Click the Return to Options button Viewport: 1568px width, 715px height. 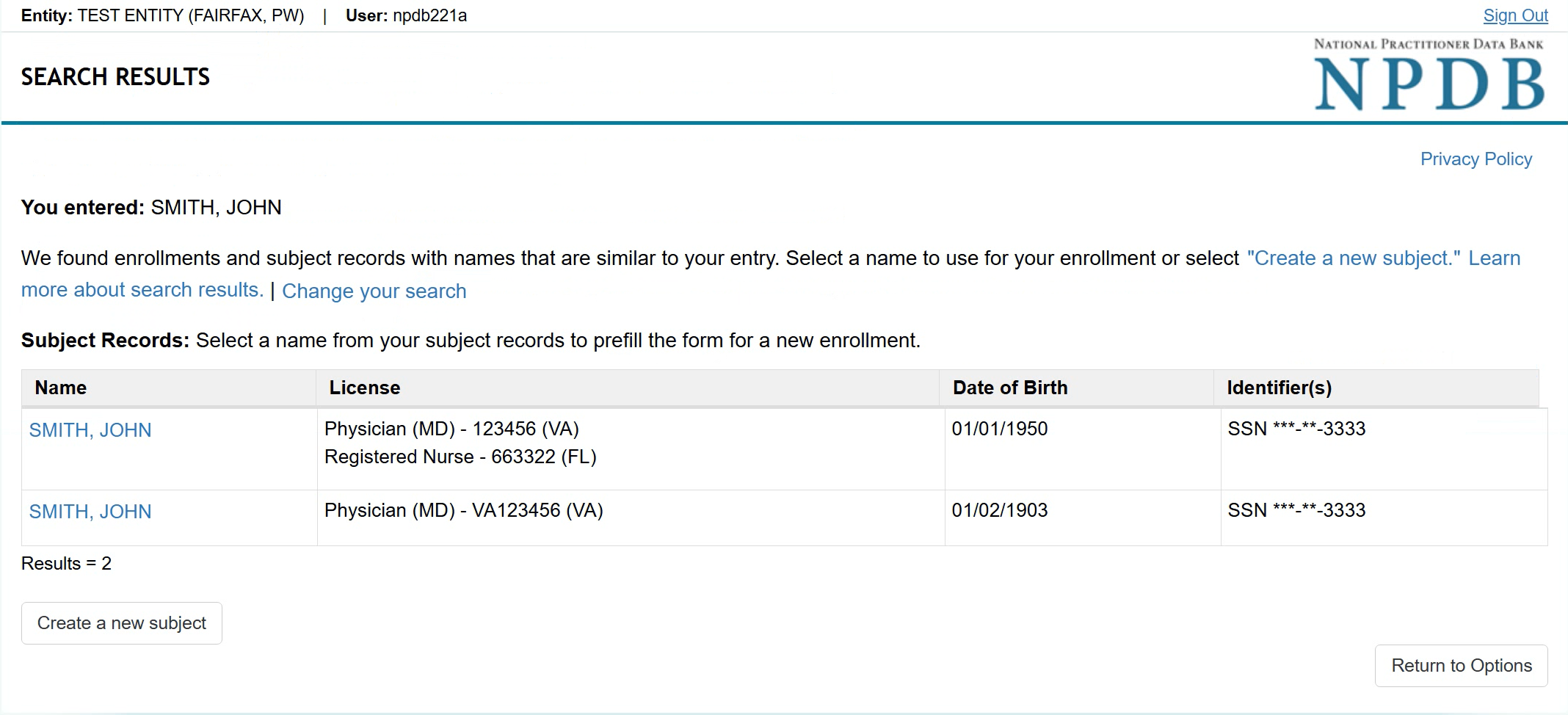pyautogui.click(x=1461, y=666)
